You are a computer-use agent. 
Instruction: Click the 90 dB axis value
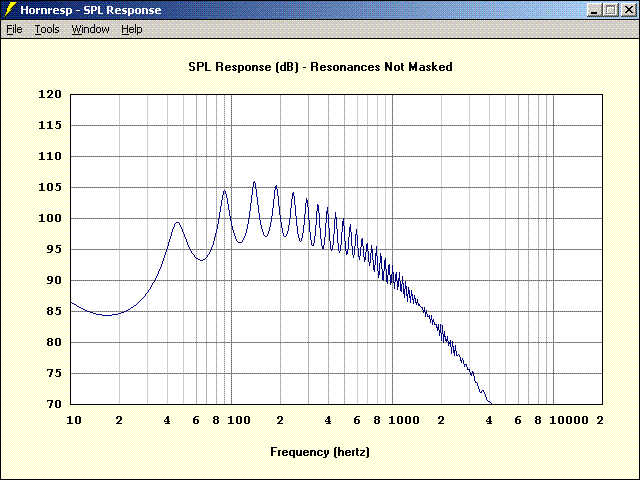click(x=54, y=280)
